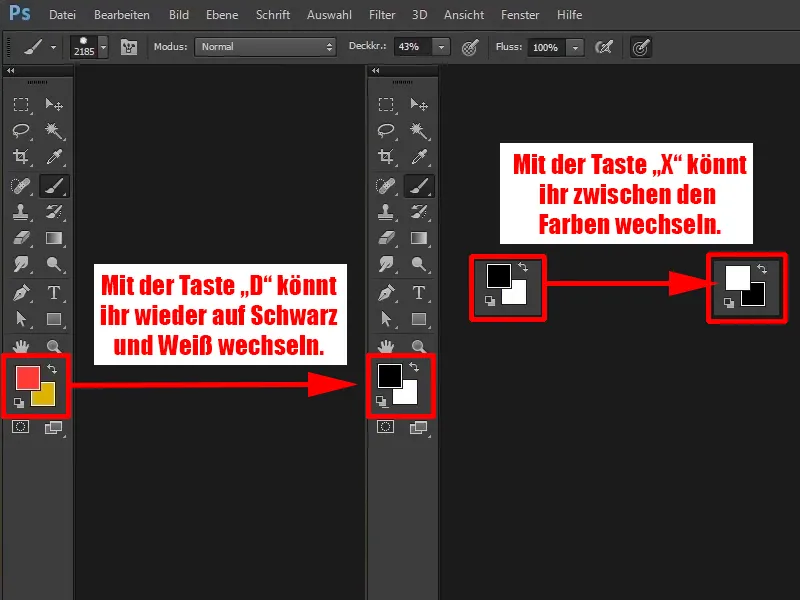Screen dimensions: 800x600
Task: Select the Zoom tool in left toolbox
Action: point(54,346)
